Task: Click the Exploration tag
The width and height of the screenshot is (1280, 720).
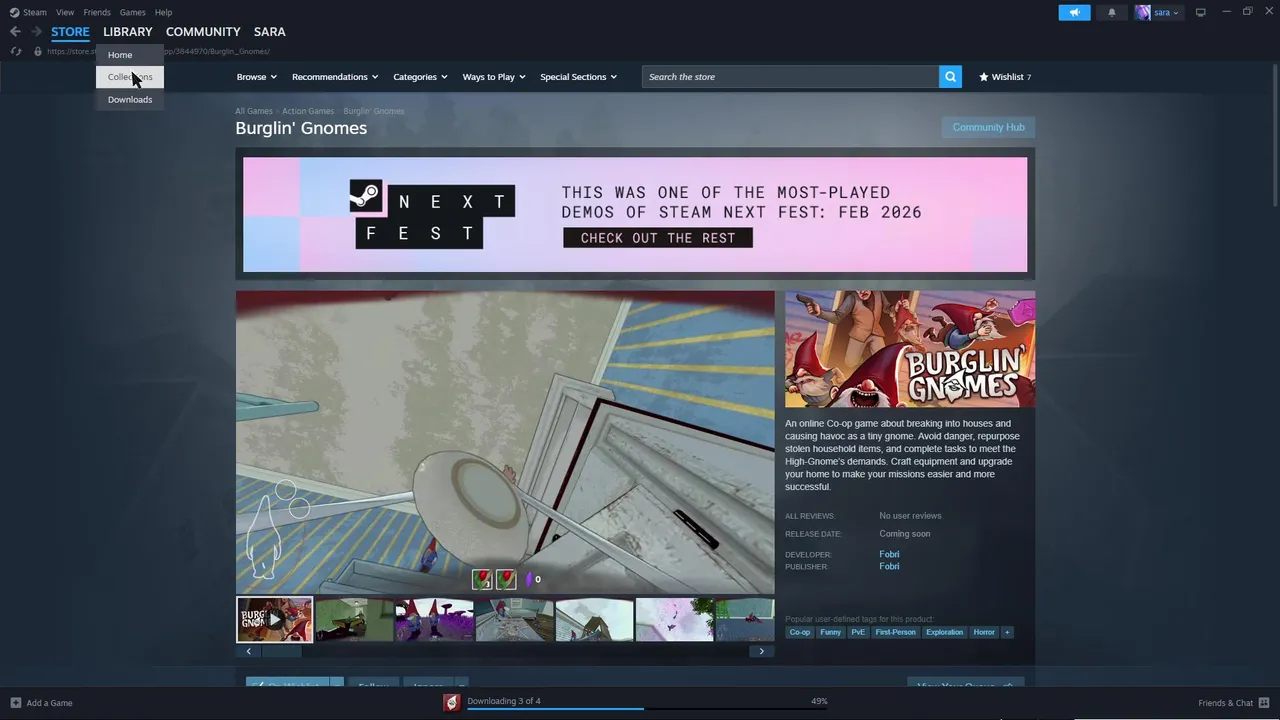Action: (x=944, y=632)
